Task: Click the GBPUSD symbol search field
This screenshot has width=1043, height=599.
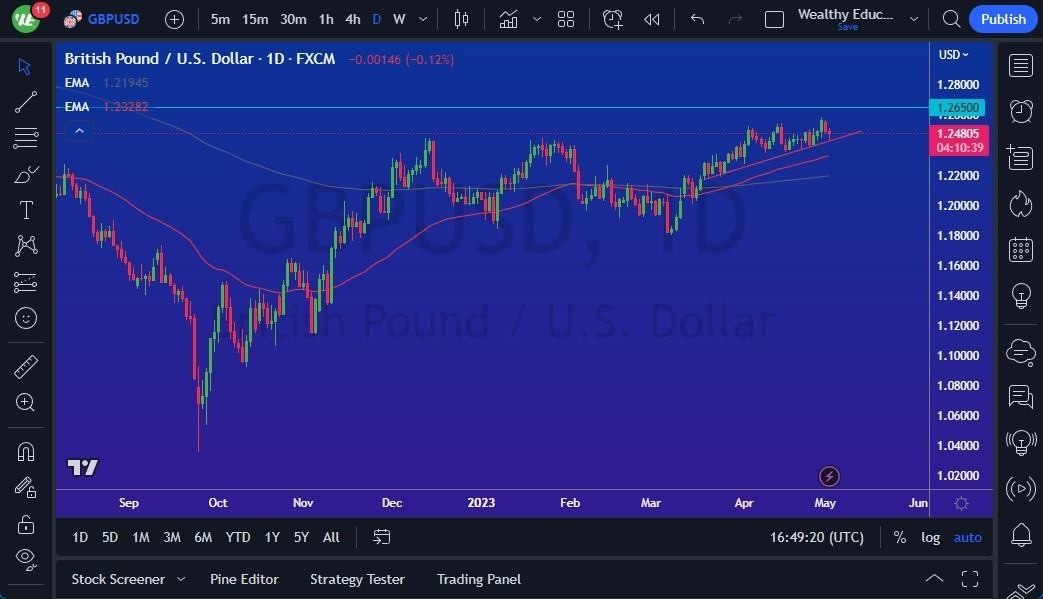Action: point(113,18)
